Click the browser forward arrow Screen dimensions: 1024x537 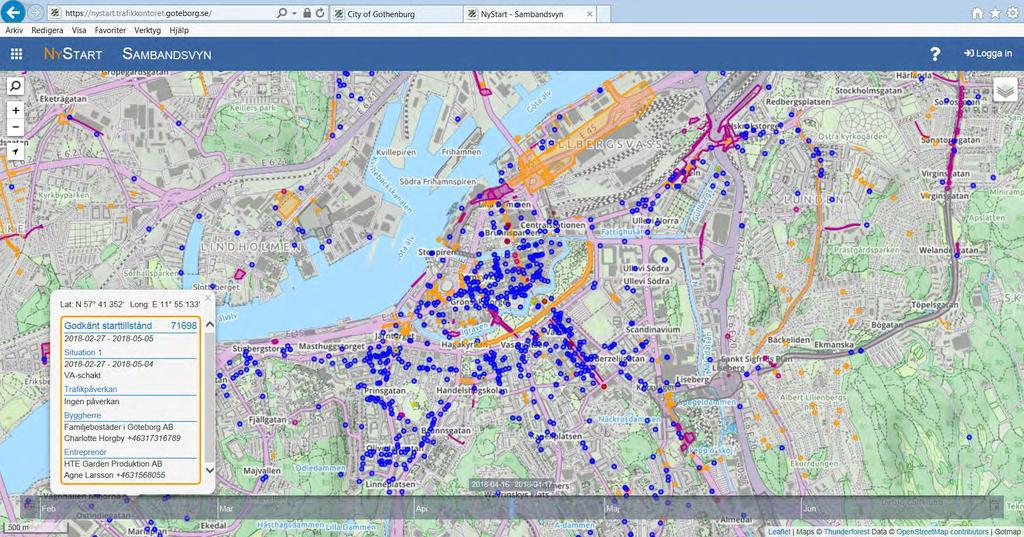tap(36, 12)
